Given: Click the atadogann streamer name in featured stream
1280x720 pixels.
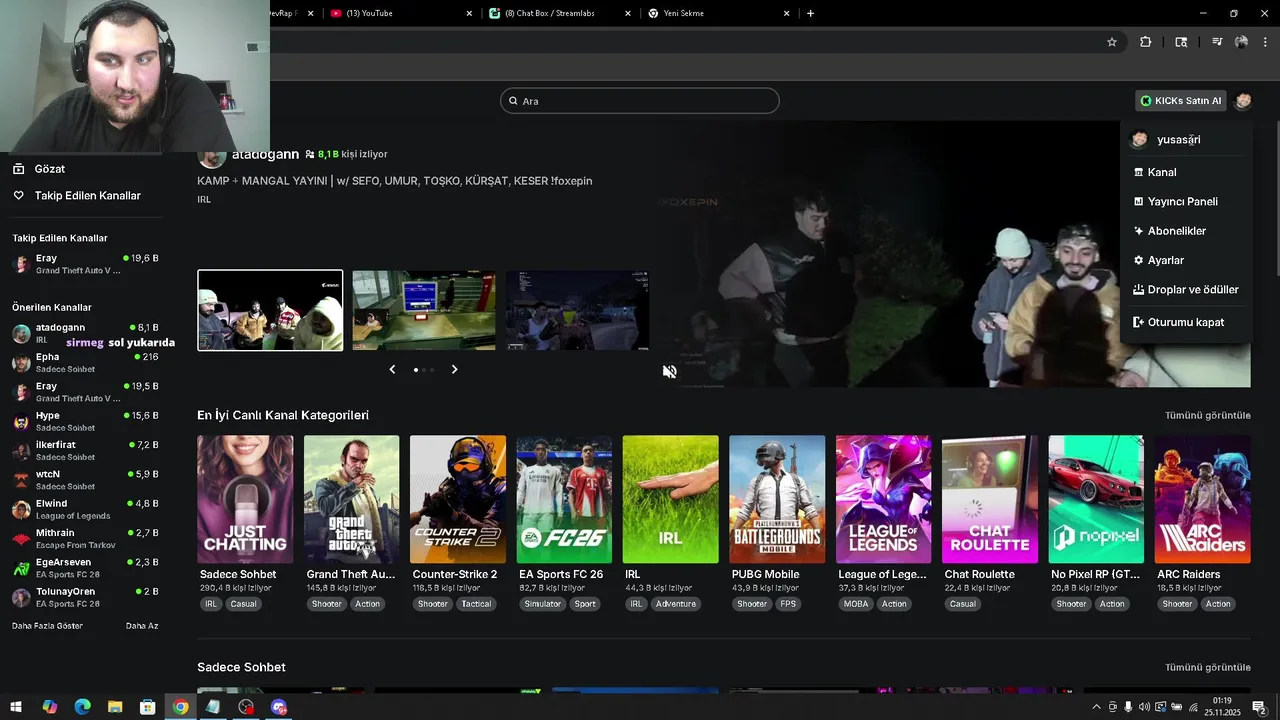Looking at the screenshot, I should click(x=265, y=154).
